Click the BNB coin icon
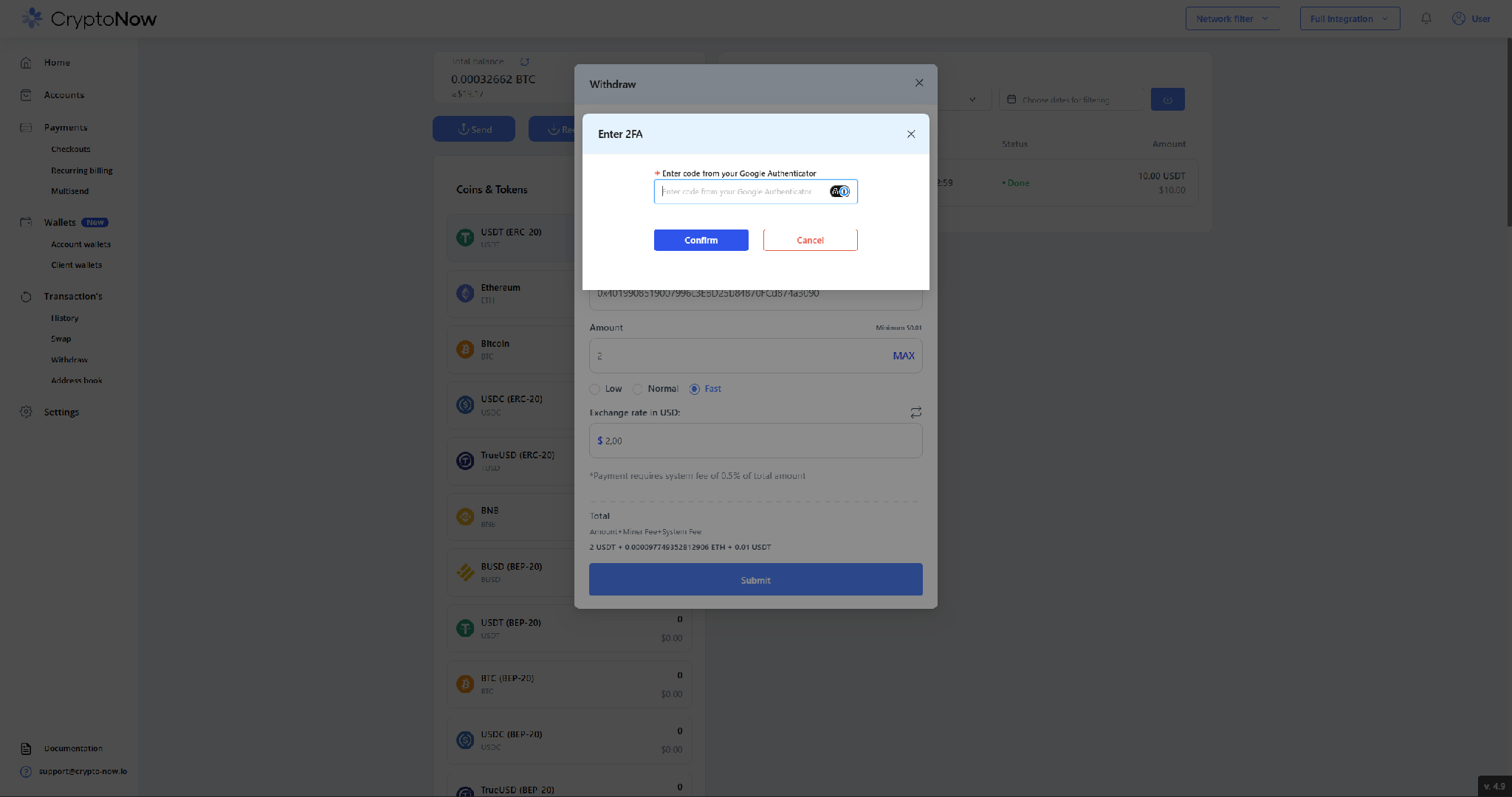 (x=465, y=517)
